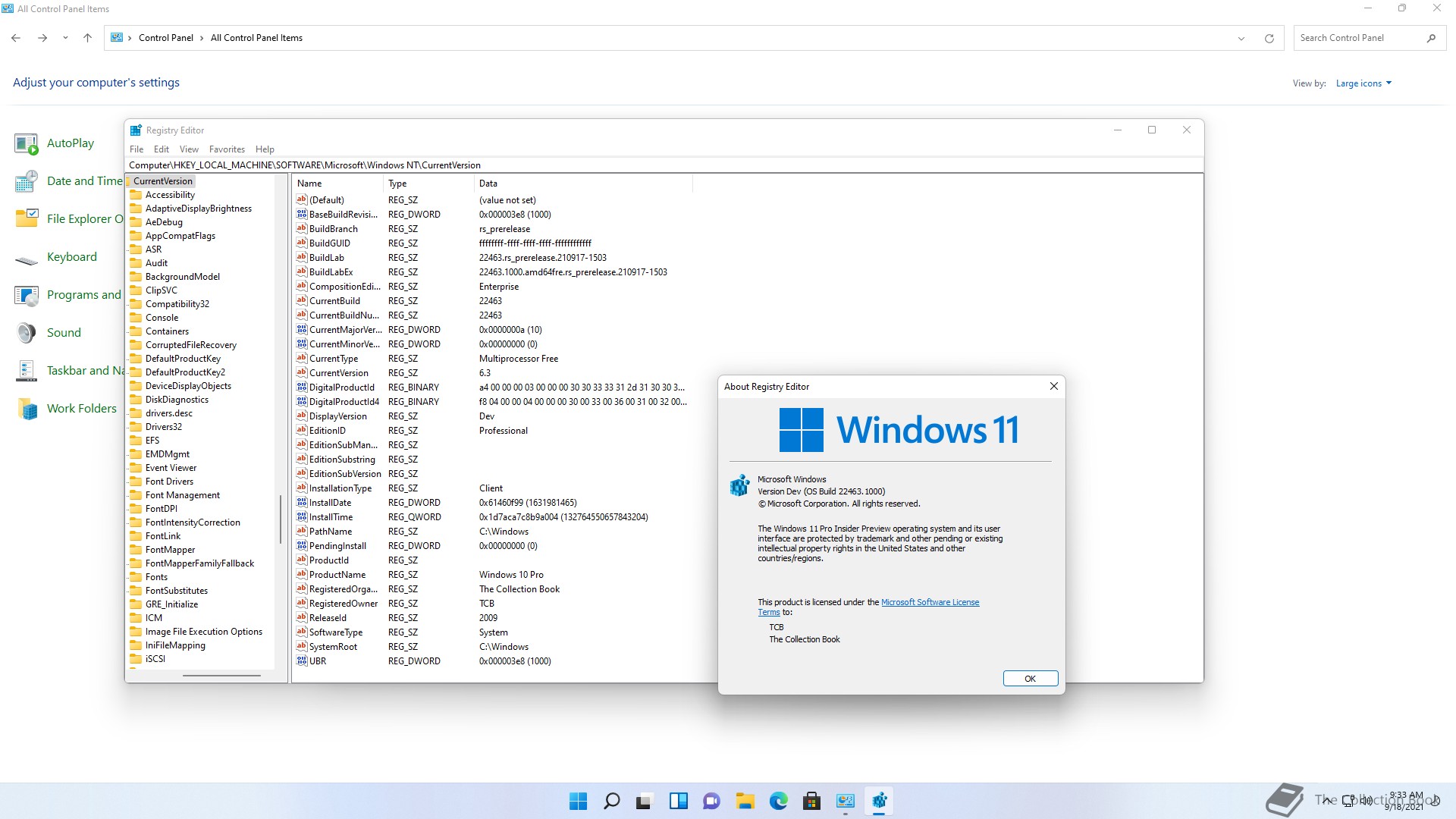Open Registry Editor Favorites menu

click(227, 149)
